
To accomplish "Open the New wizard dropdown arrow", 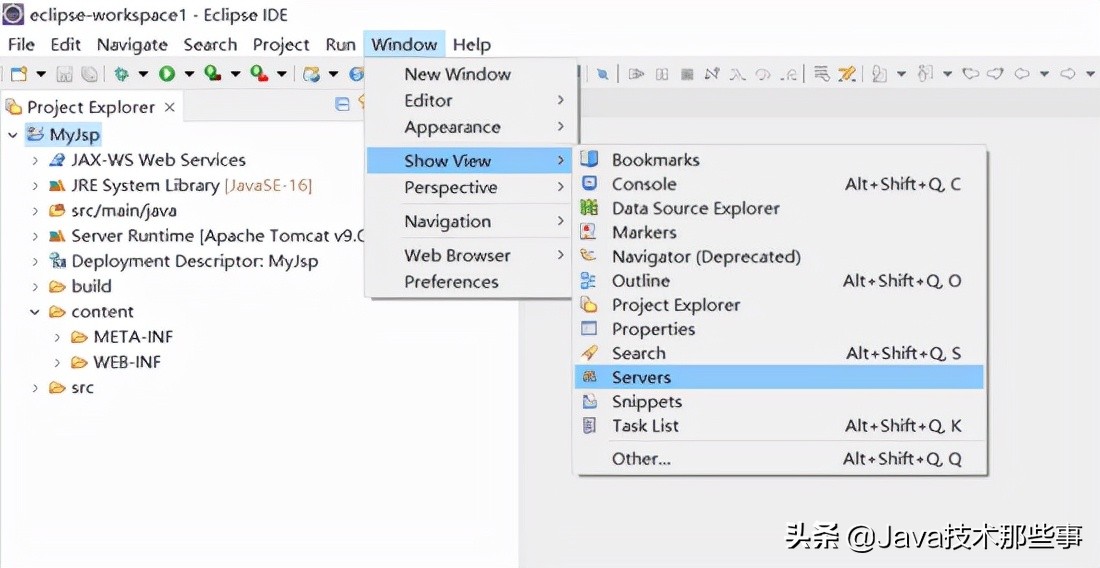I will point(41,74).
